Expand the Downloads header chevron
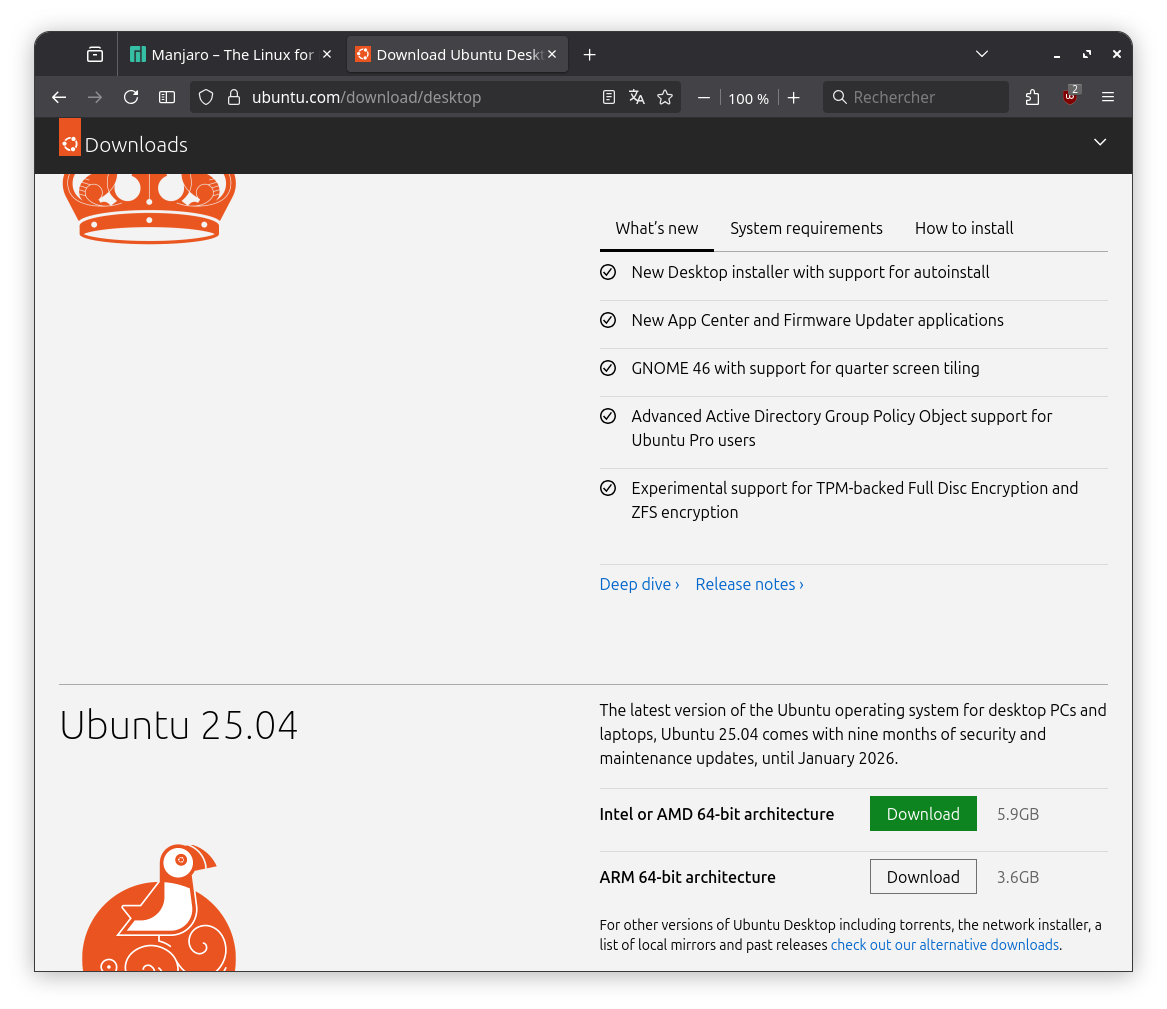 (x=1100, y=142)
